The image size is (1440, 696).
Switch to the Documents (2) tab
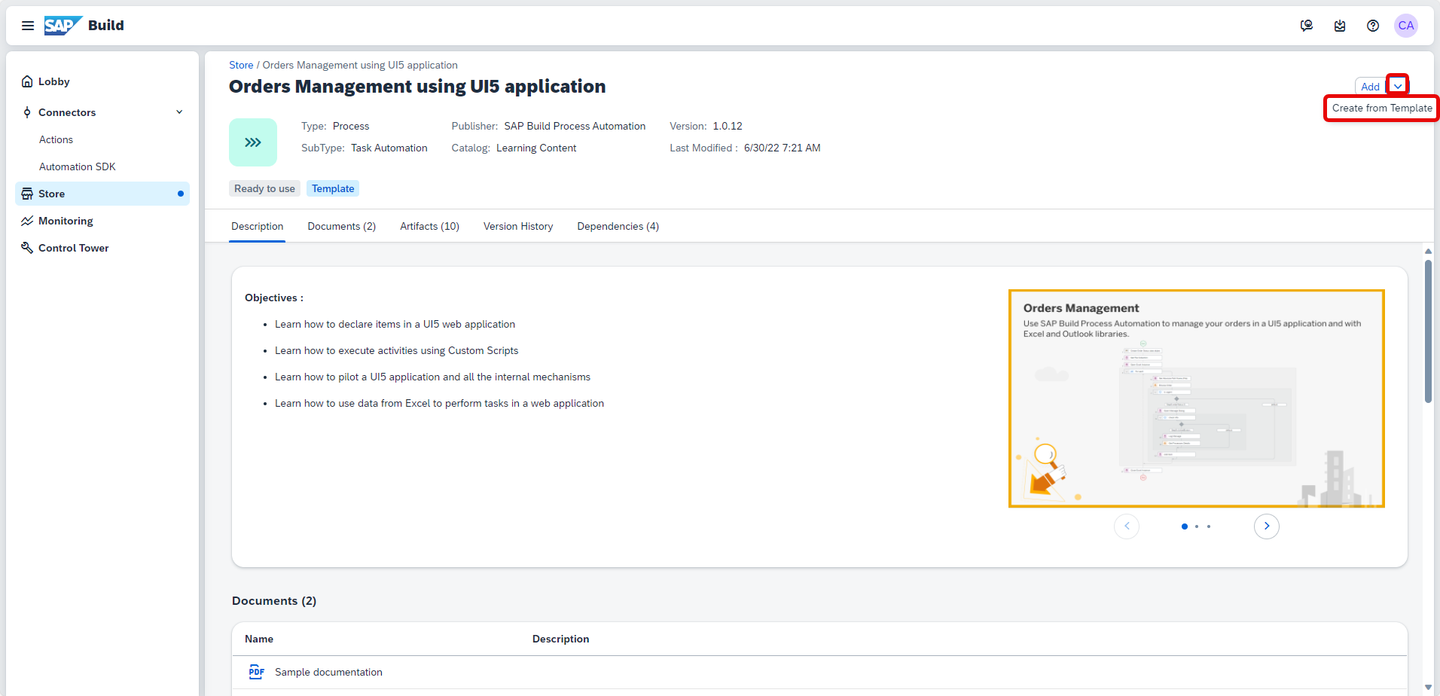pos(341,226)
